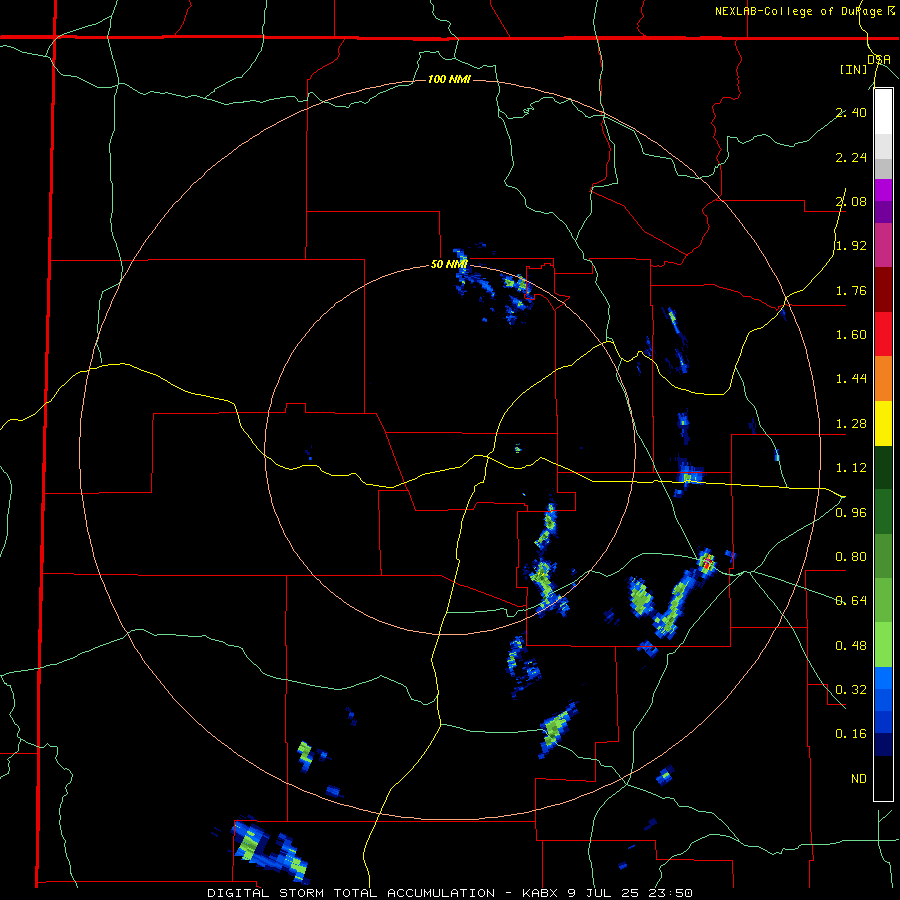Screen dimensions: 900x900
Task: Click the 50 NMI range ring label
Action: pyautogui.click(x=449, y=265)
